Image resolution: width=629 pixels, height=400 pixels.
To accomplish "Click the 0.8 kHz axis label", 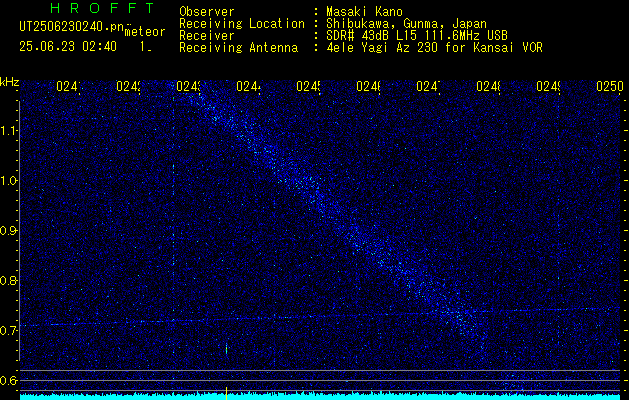I will click(9, 280).
